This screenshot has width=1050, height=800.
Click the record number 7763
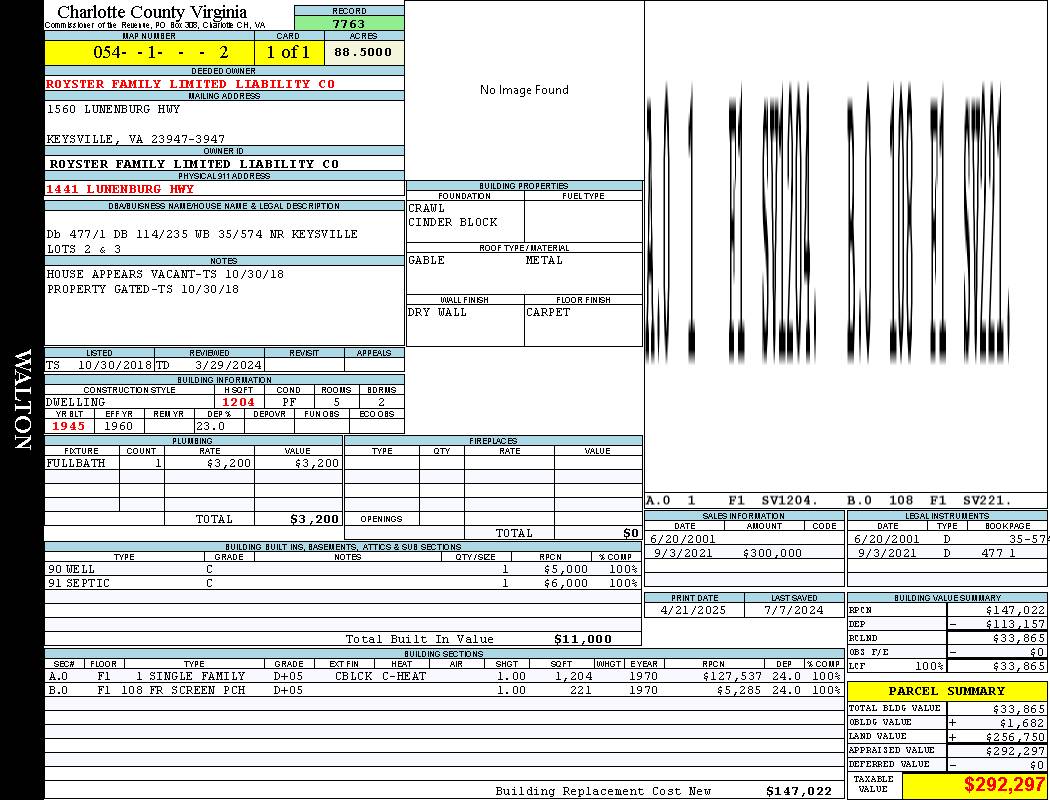(x=349, y=23)
